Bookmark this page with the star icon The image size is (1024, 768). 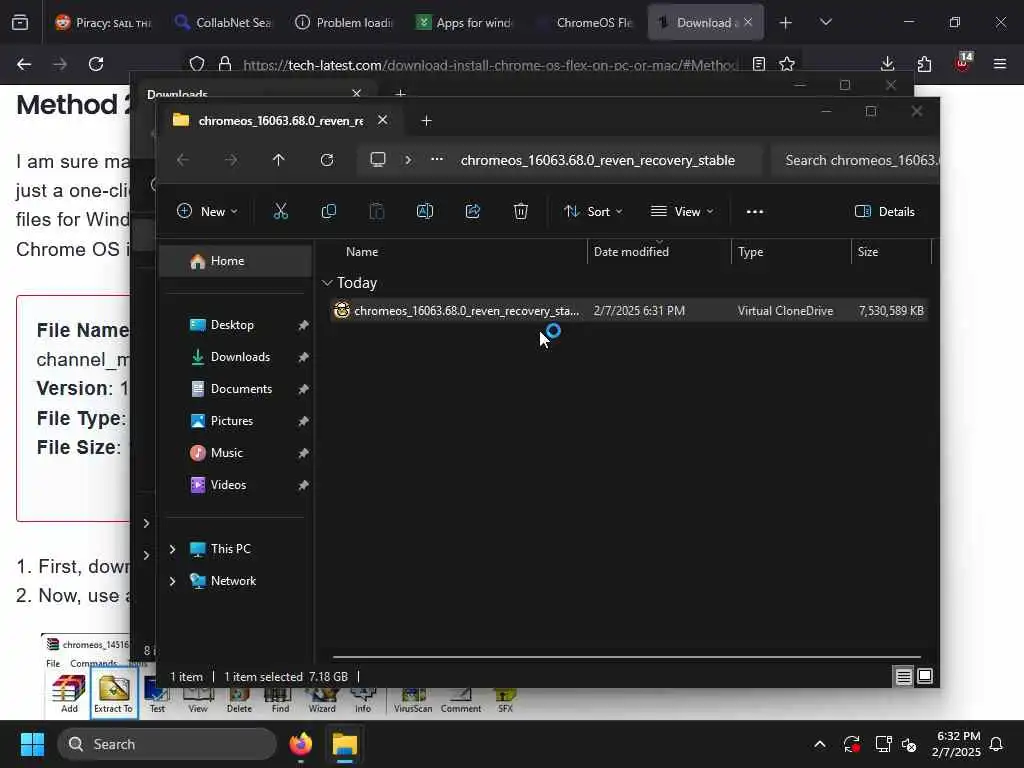coord(787,64)
